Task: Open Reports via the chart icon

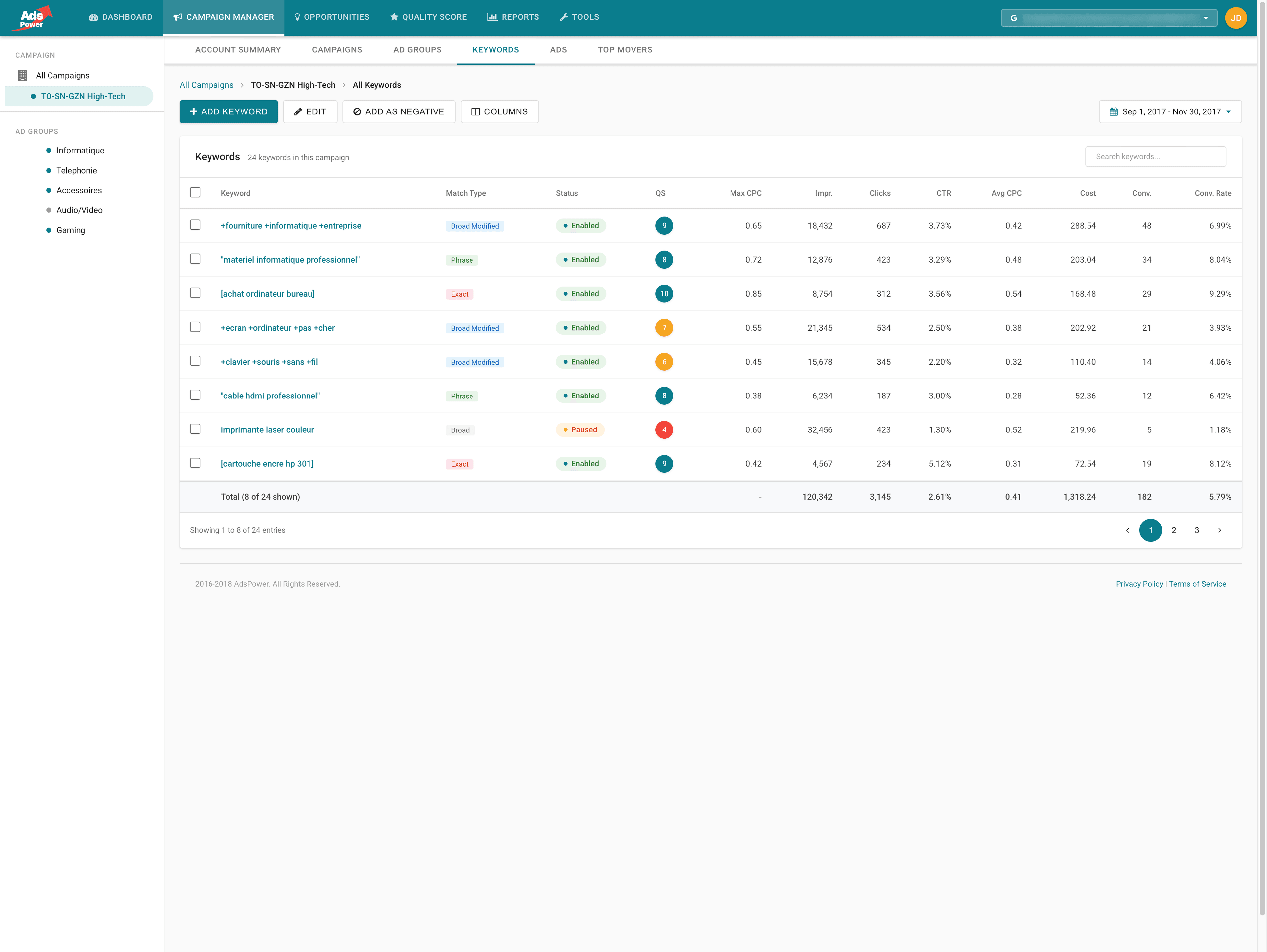Action: coord(493,16)
